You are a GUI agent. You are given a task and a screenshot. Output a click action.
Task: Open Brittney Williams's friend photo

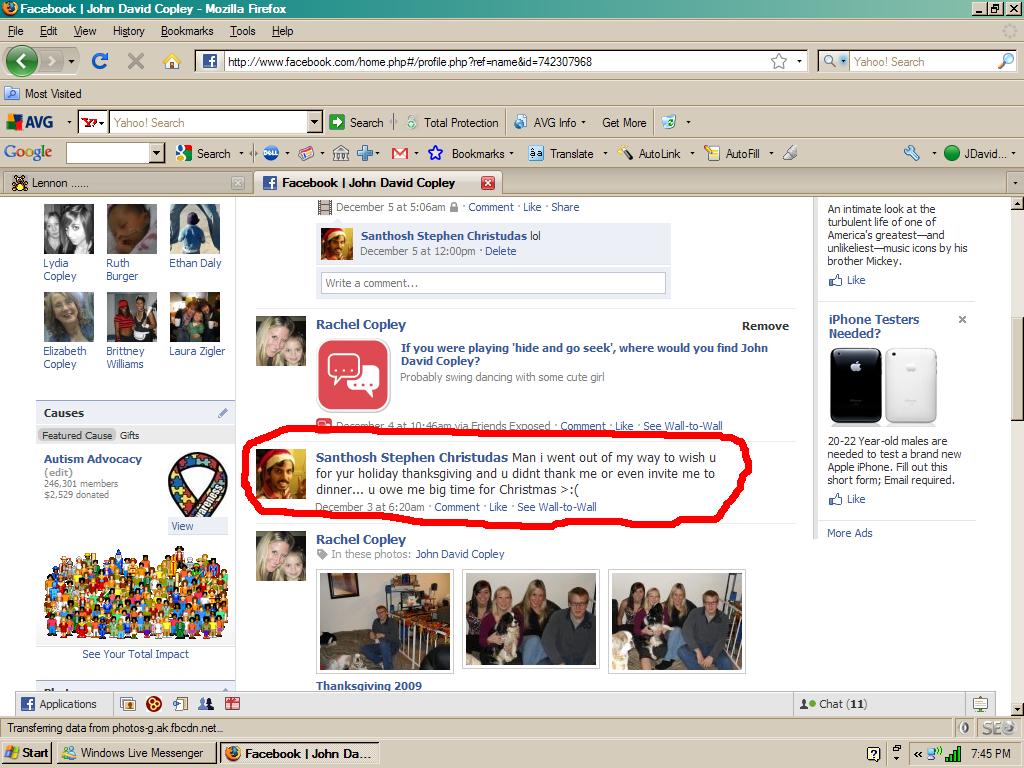pos(131,317)
